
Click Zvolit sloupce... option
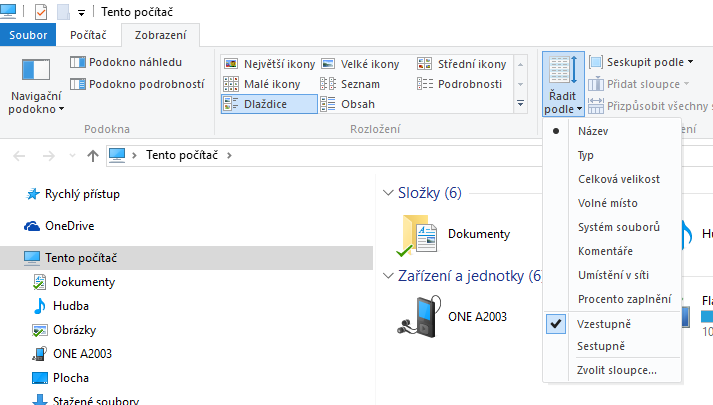(617, 370)
